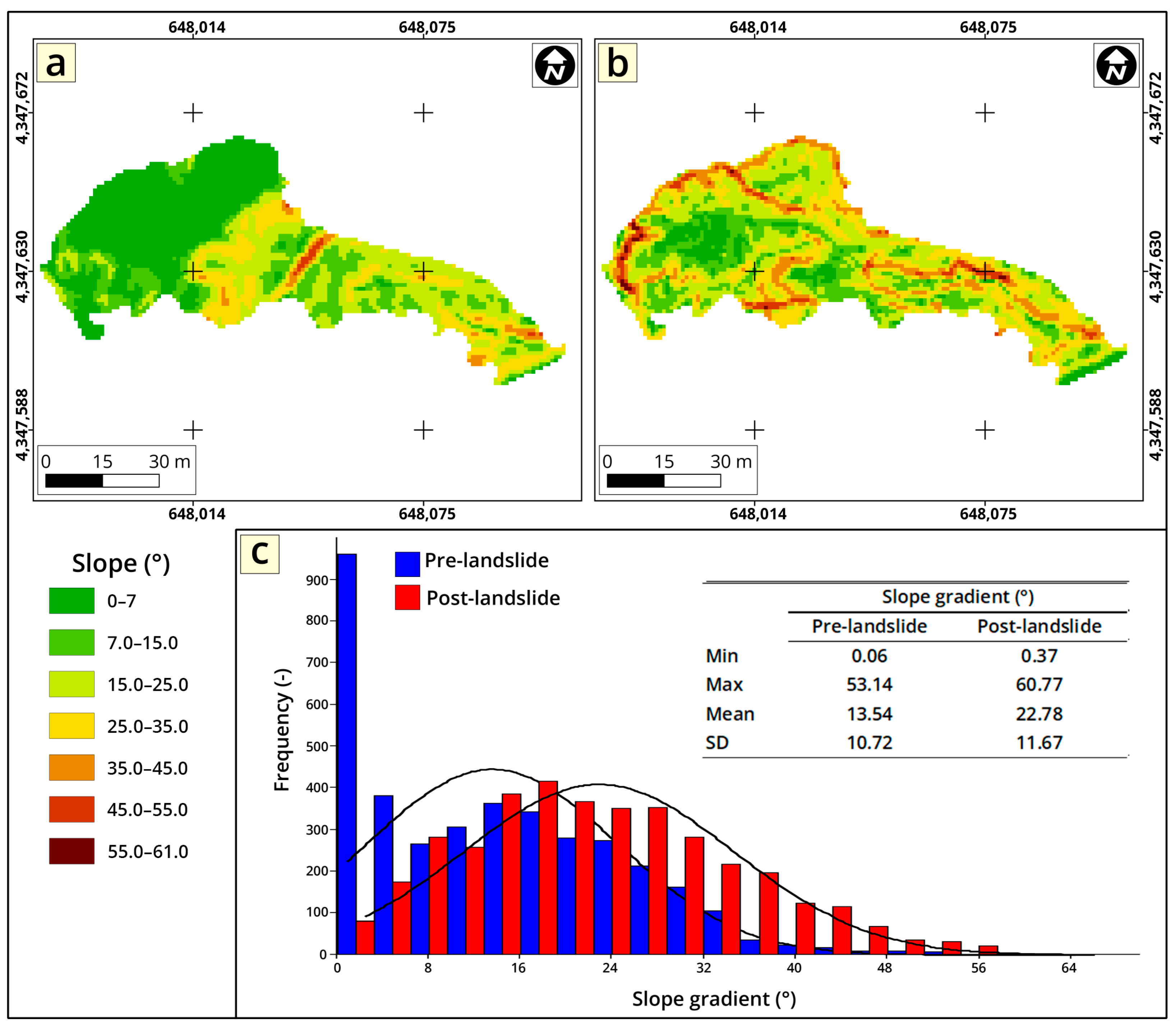This screenshot has width=1176, height=1023.
Task: Click the scale bar in panel a
Action: (x=102, y=481)
